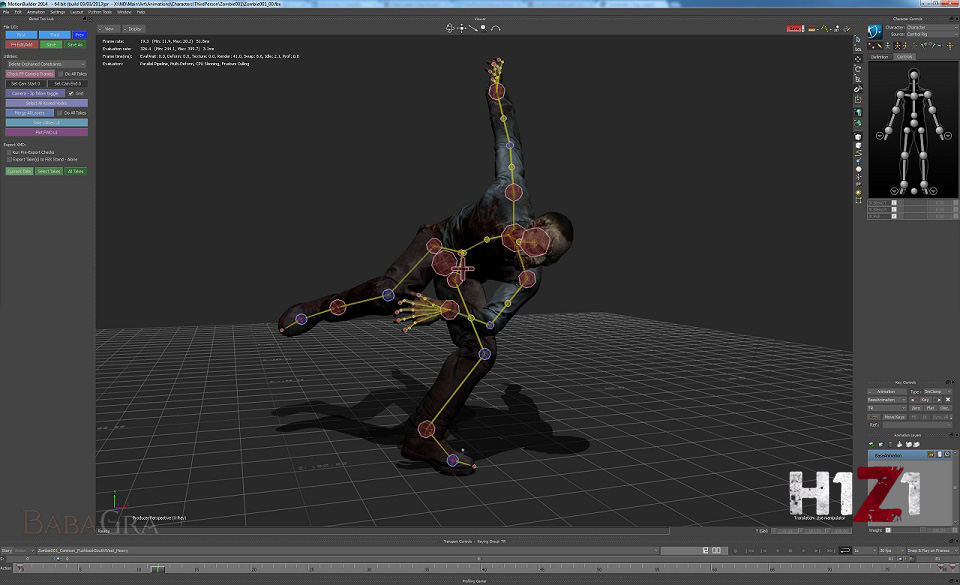This screenshot has width=960, height=585.
Task: Click the selection arrow tool at the top of the viewer toolbar
Action: click(858, 39)
